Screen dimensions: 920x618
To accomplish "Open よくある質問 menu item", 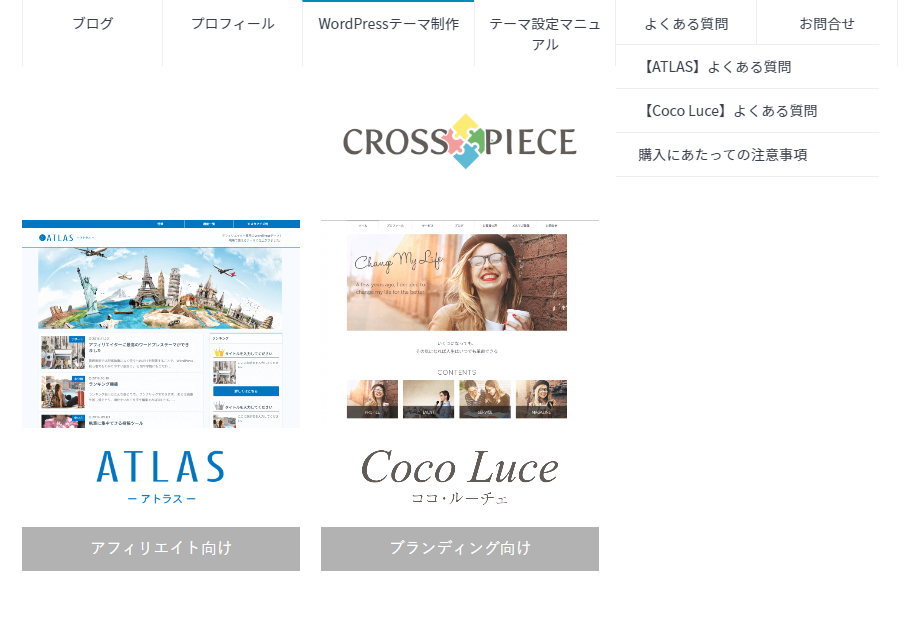I will pos(686,24).
